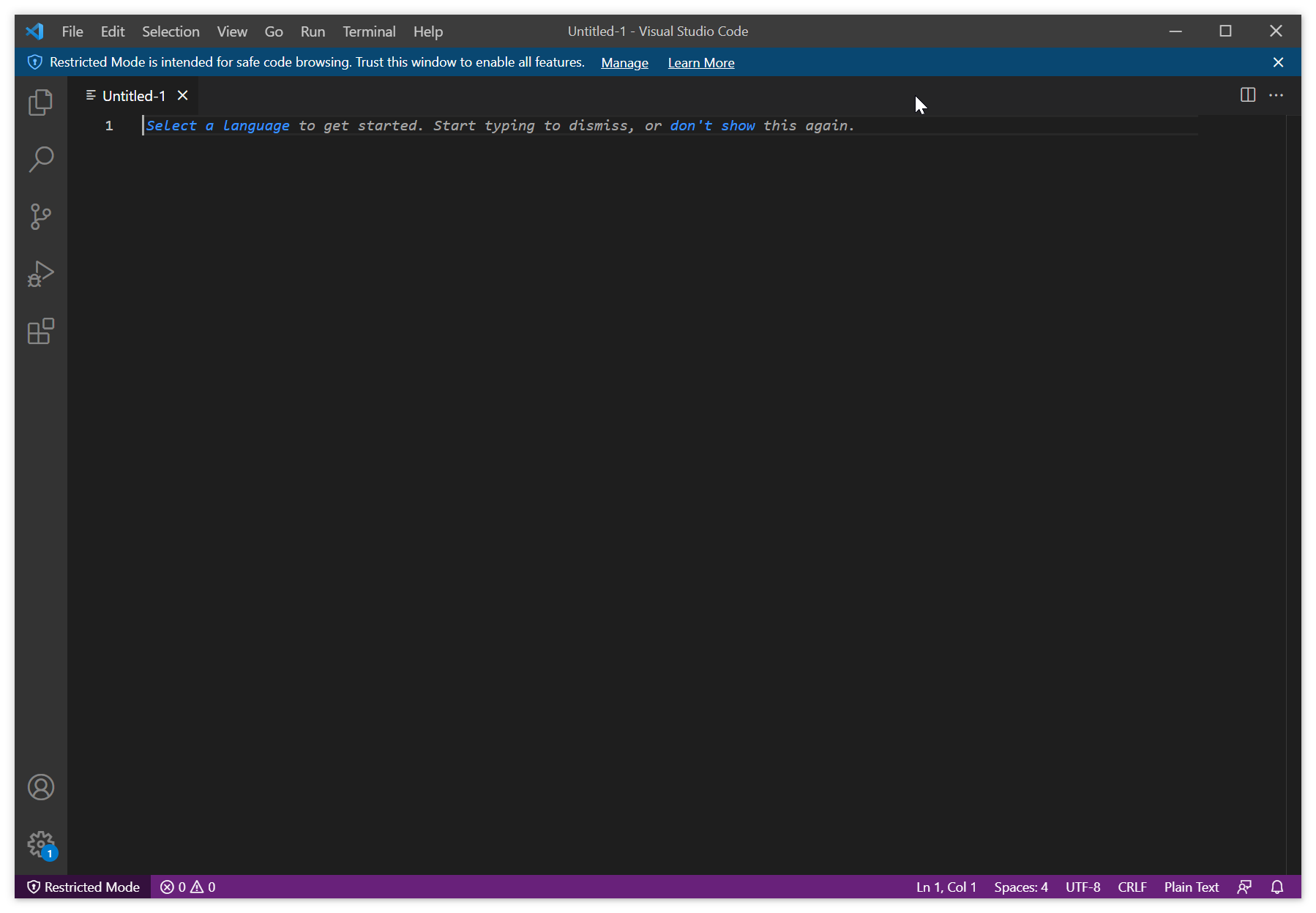Viewport: 1316px width, 913px height.
Task: Open the Explorer view in activity bar
Action: [x=41, y=103]
